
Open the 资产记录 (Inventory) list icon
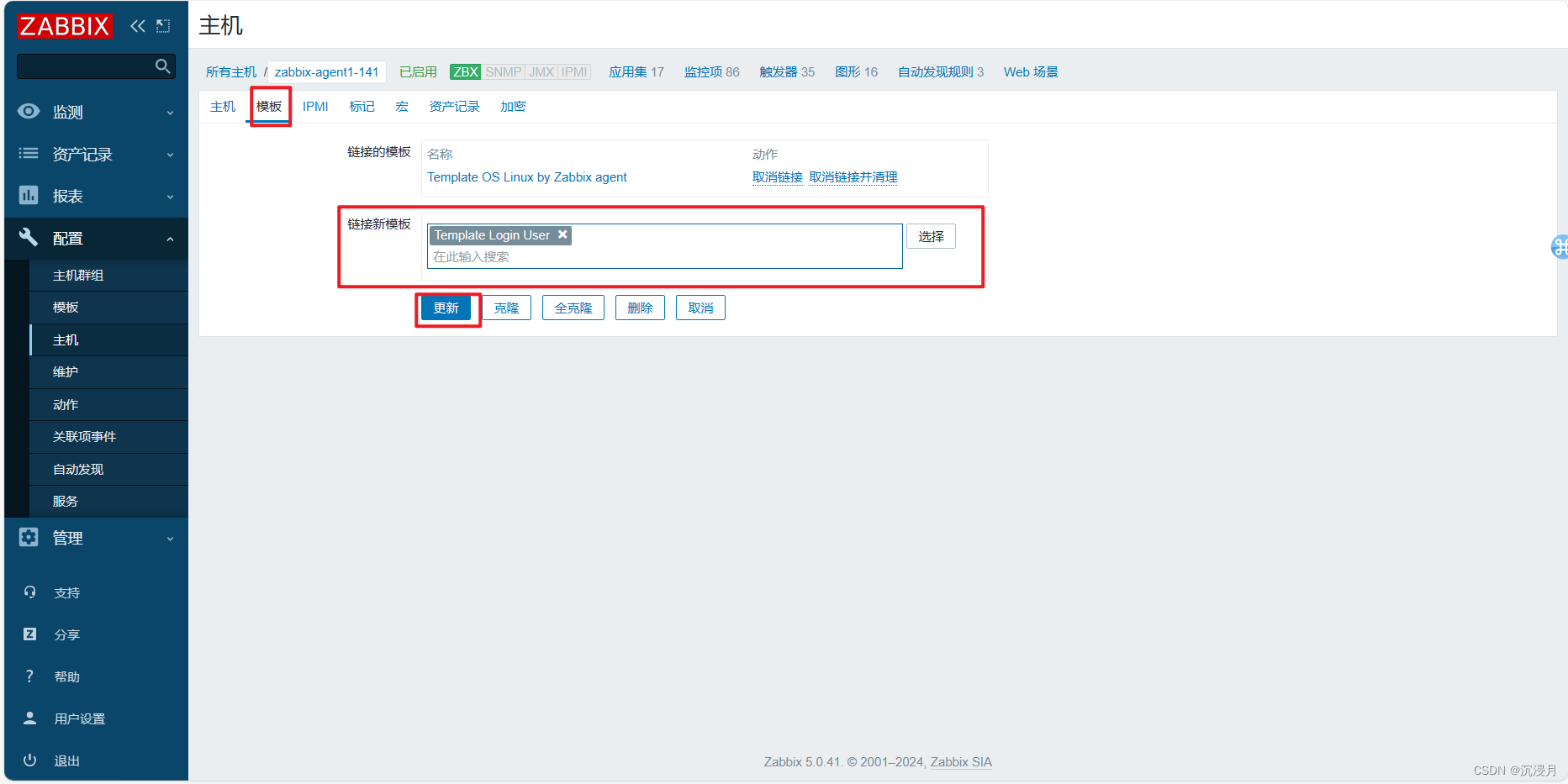pyautogui.click(x=29, y=153)
